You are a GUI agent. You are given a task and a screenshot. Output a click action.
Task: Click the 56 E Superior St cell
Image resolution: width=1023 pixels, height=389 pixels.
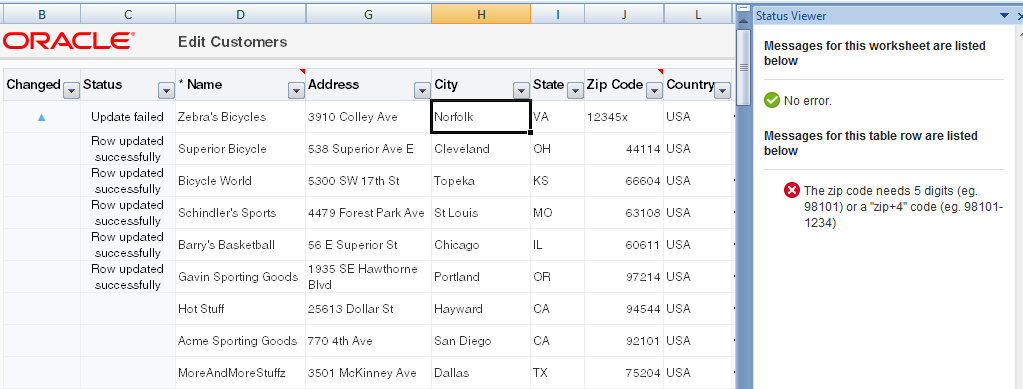tap(368, 245)
